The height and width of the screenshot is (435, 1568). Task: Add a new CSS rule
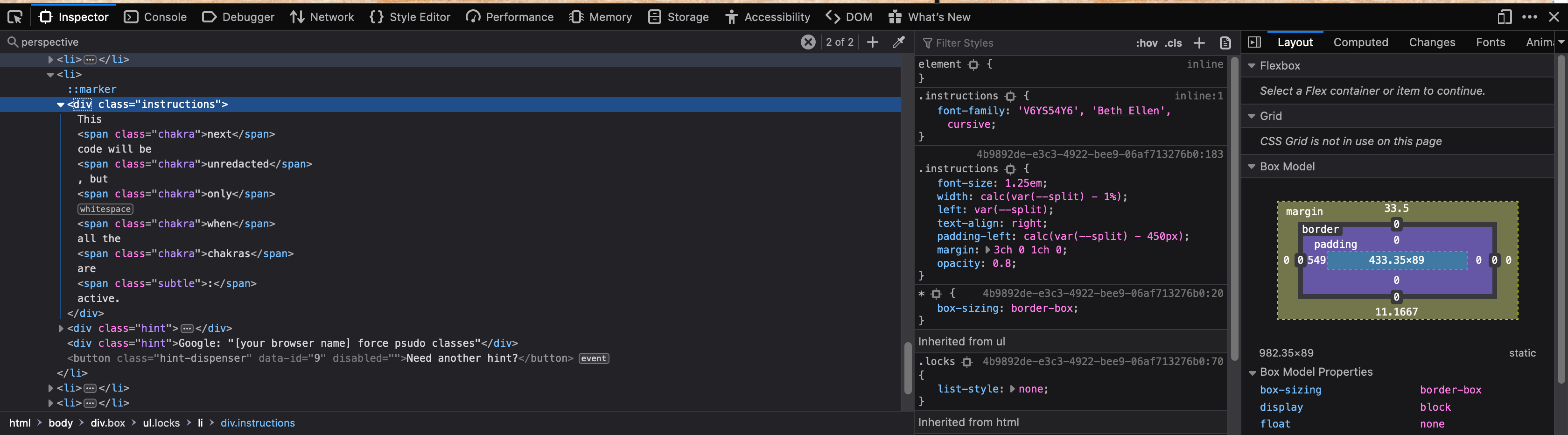(1198, 42)
